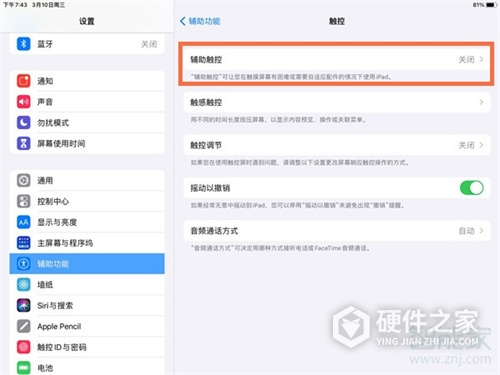Viewport: 500px width, 375px height.
Task: Open 通用 settings row
Action: point(87,180)
